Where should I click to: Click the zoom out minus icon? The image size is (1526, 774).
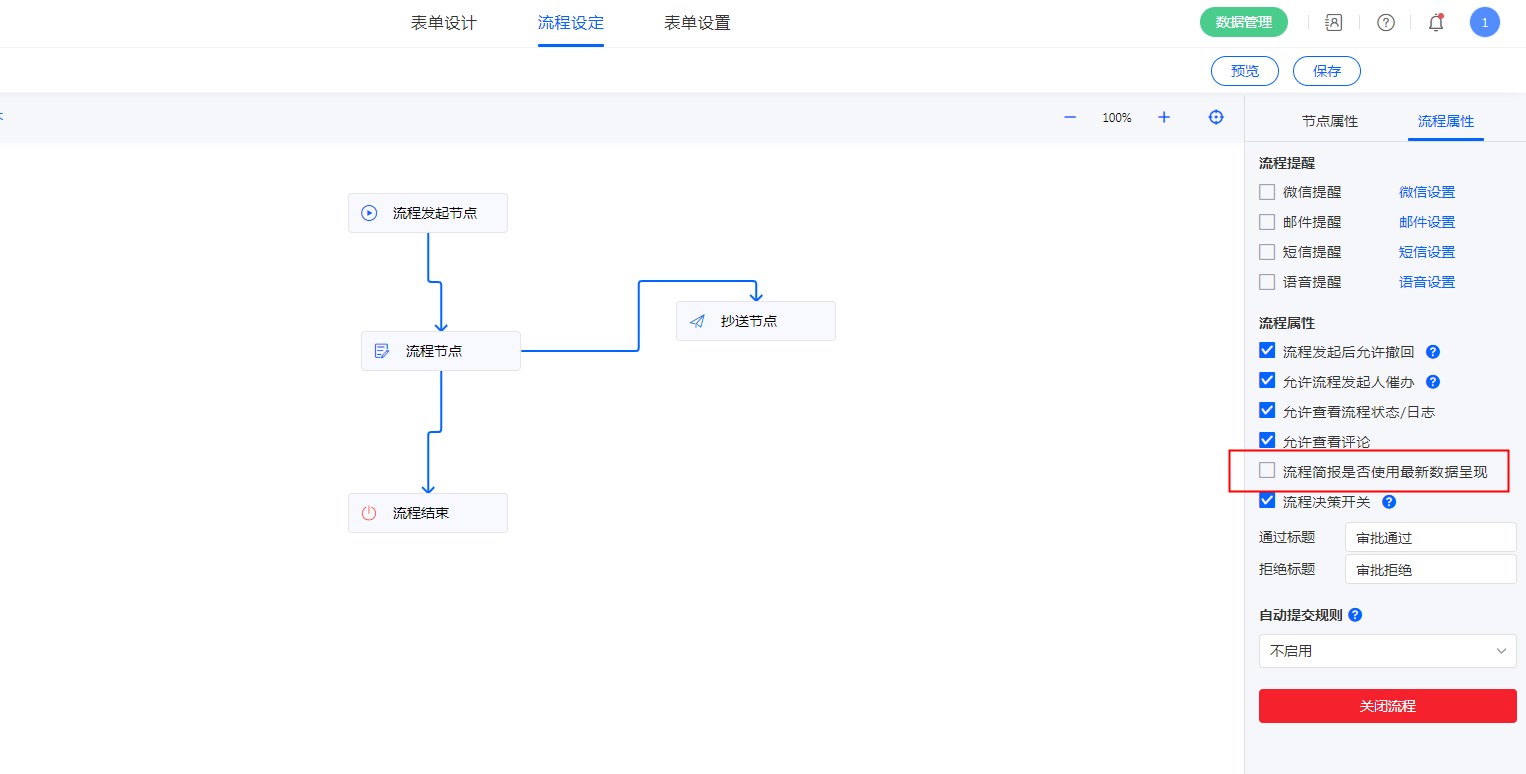click(1070, 118)
